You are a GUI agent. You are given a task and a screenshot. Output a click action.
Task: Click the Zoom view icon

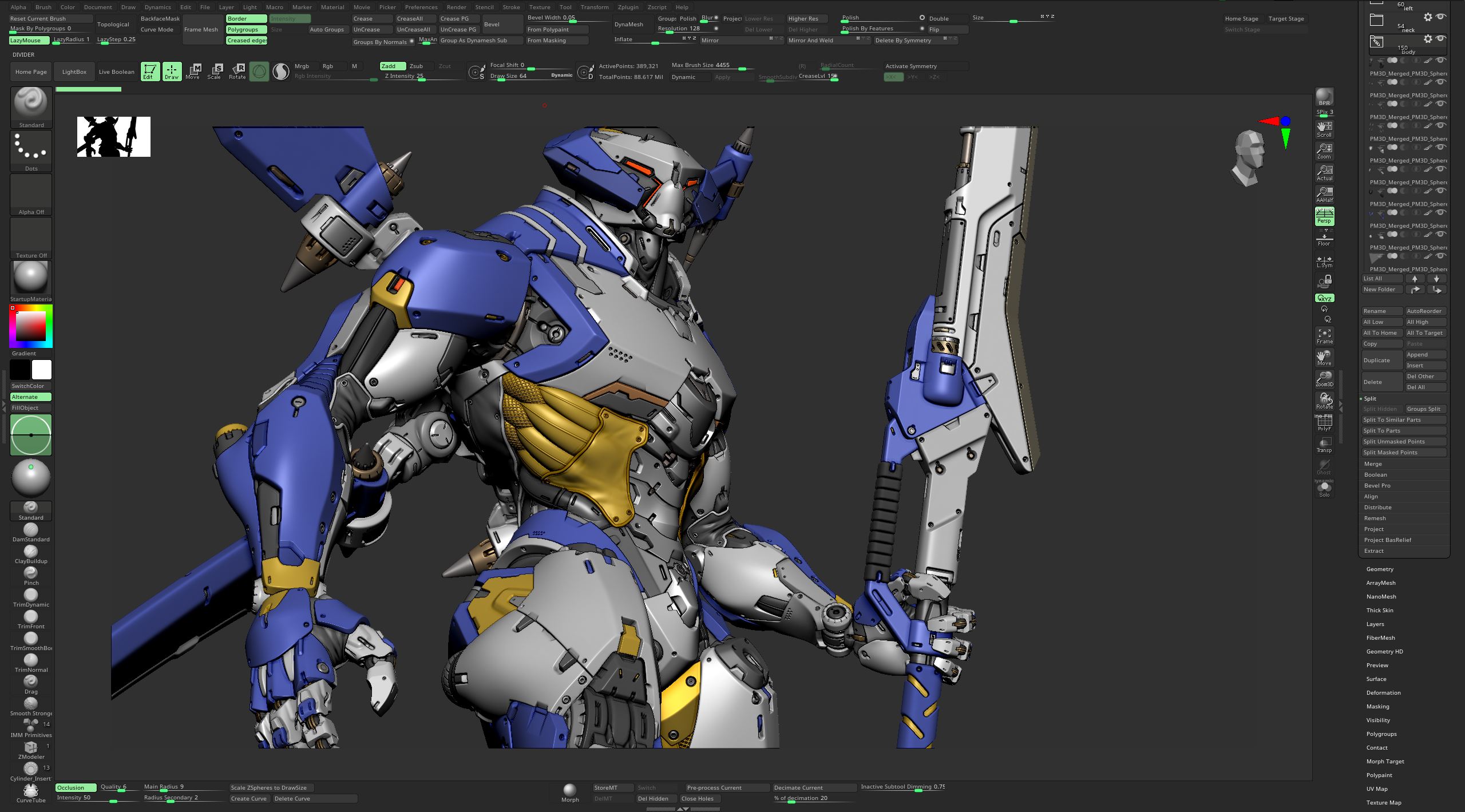[x=1324, y=151]
